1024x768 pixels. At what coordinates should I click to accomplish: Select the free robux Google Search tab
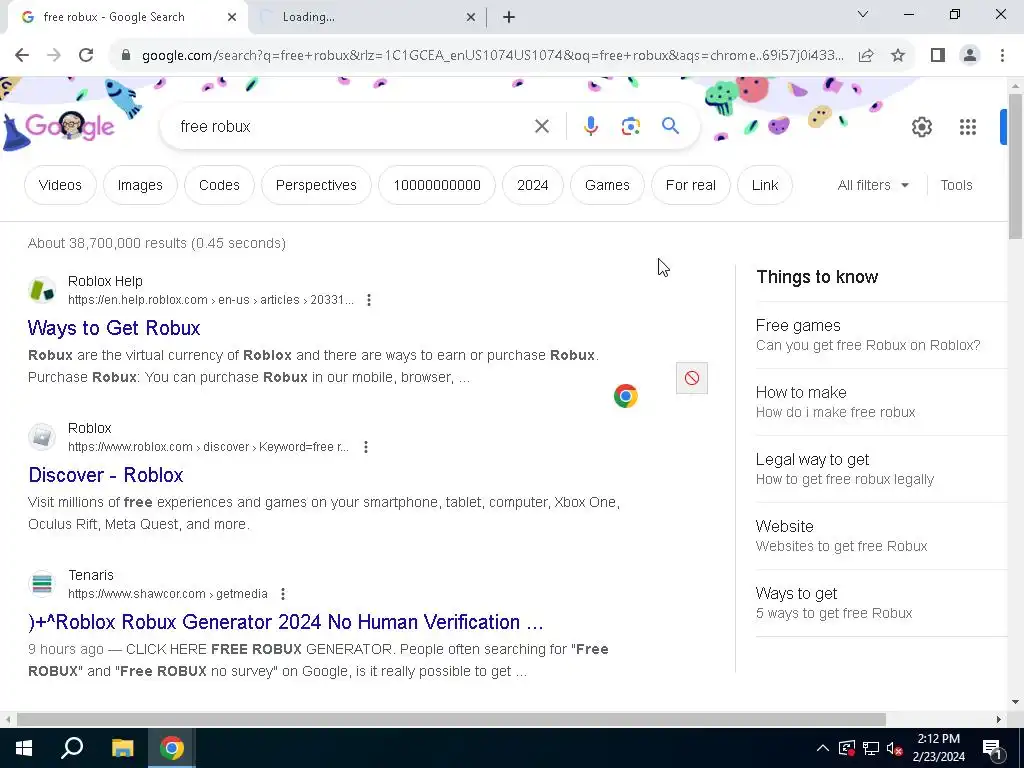[128, 17]
